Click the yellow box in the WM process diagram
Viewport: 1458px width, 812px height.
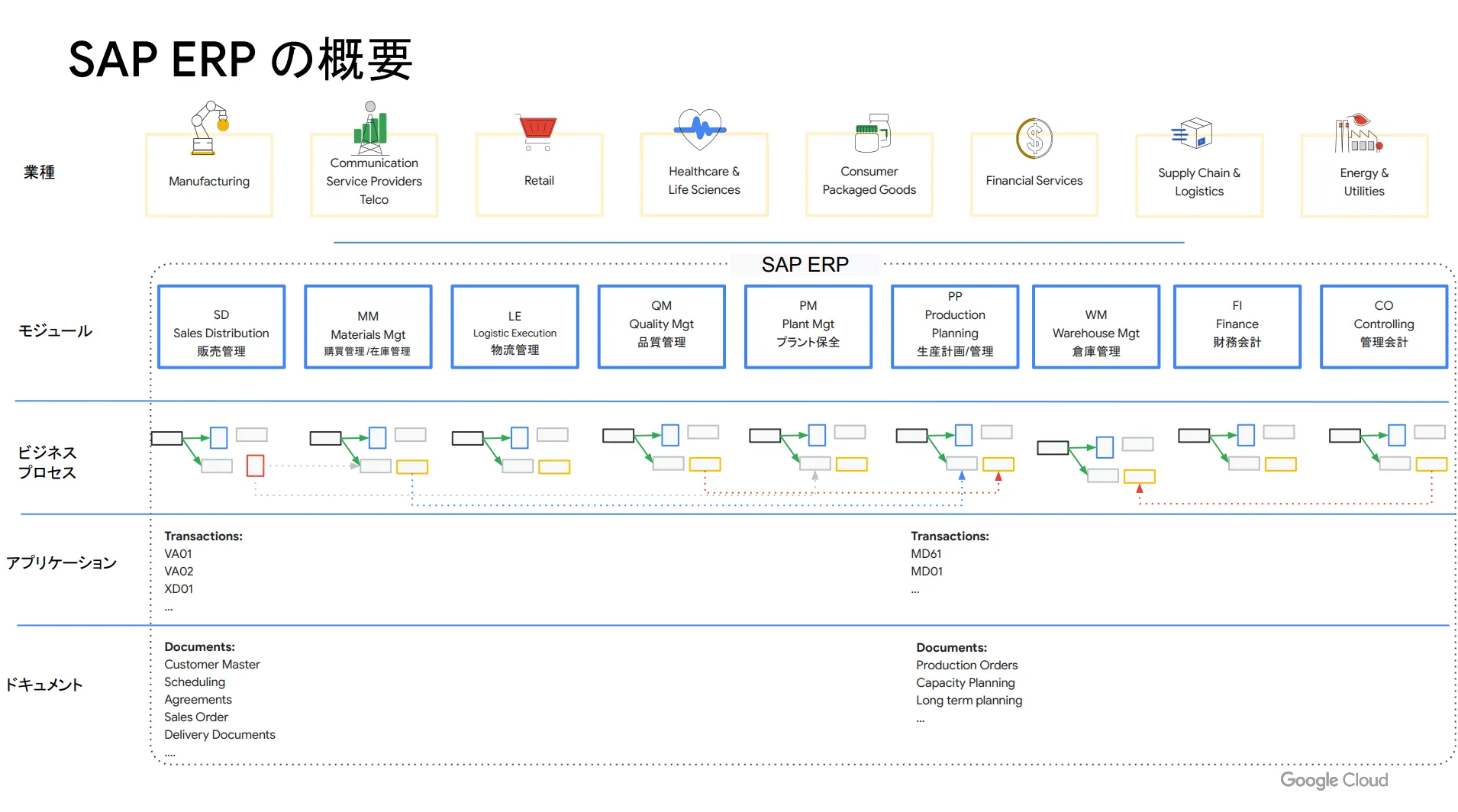coord(1140,477)
